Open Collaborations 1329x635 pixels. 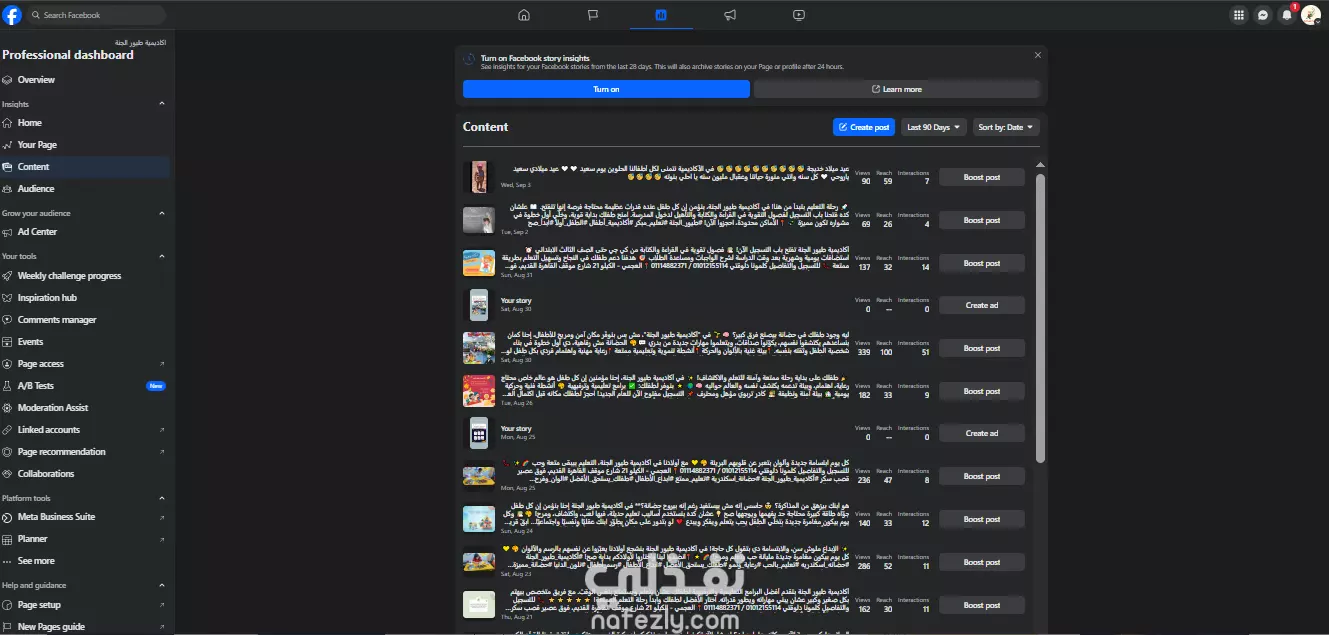click(85, 474)
